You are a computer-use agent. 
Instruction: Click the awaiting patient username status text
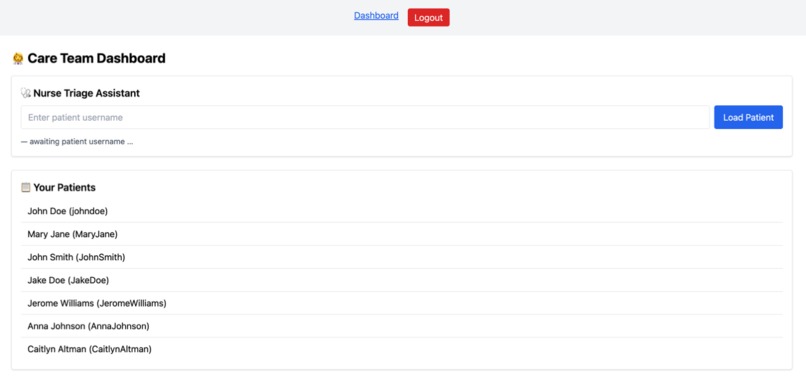coord(77,141)
